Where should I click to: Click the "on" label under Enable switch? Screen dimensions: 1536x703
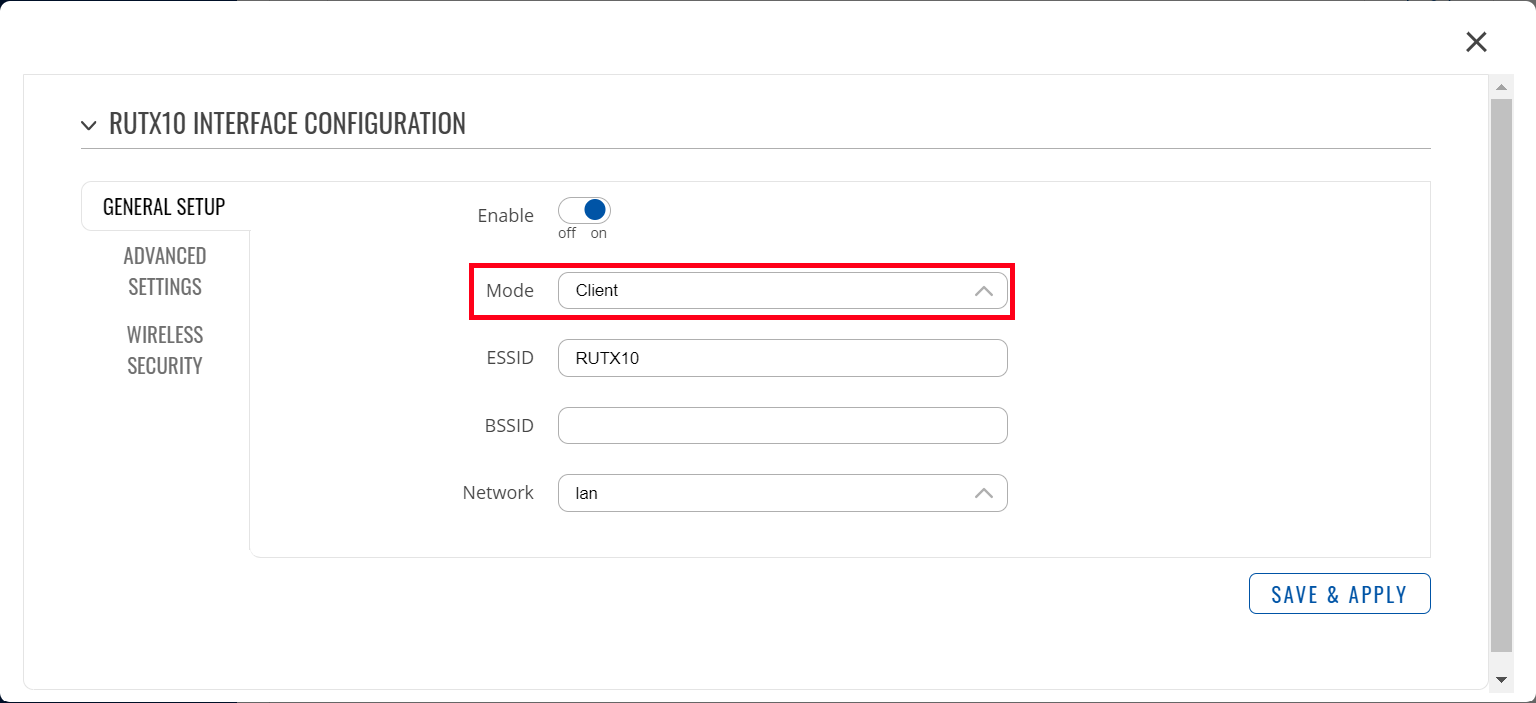pos(598,234)
